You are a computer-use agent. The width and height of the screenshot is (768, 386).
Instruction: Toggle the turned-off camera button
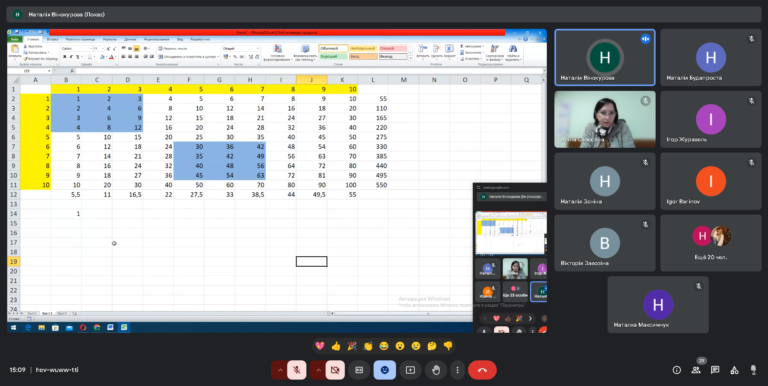[x=335, y=370]
